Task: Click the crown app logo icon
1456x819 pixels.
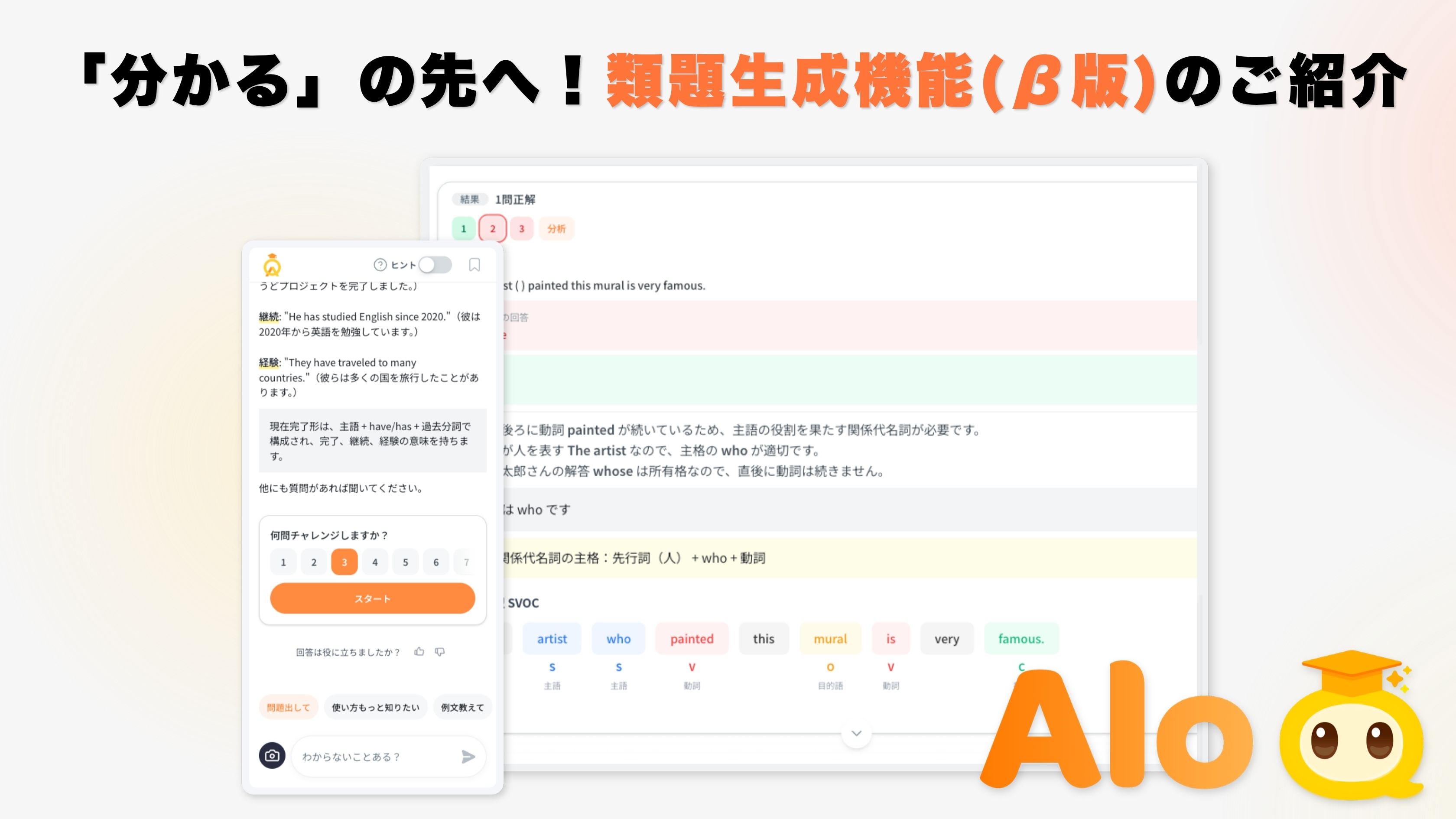Action: tap(272, 264)
